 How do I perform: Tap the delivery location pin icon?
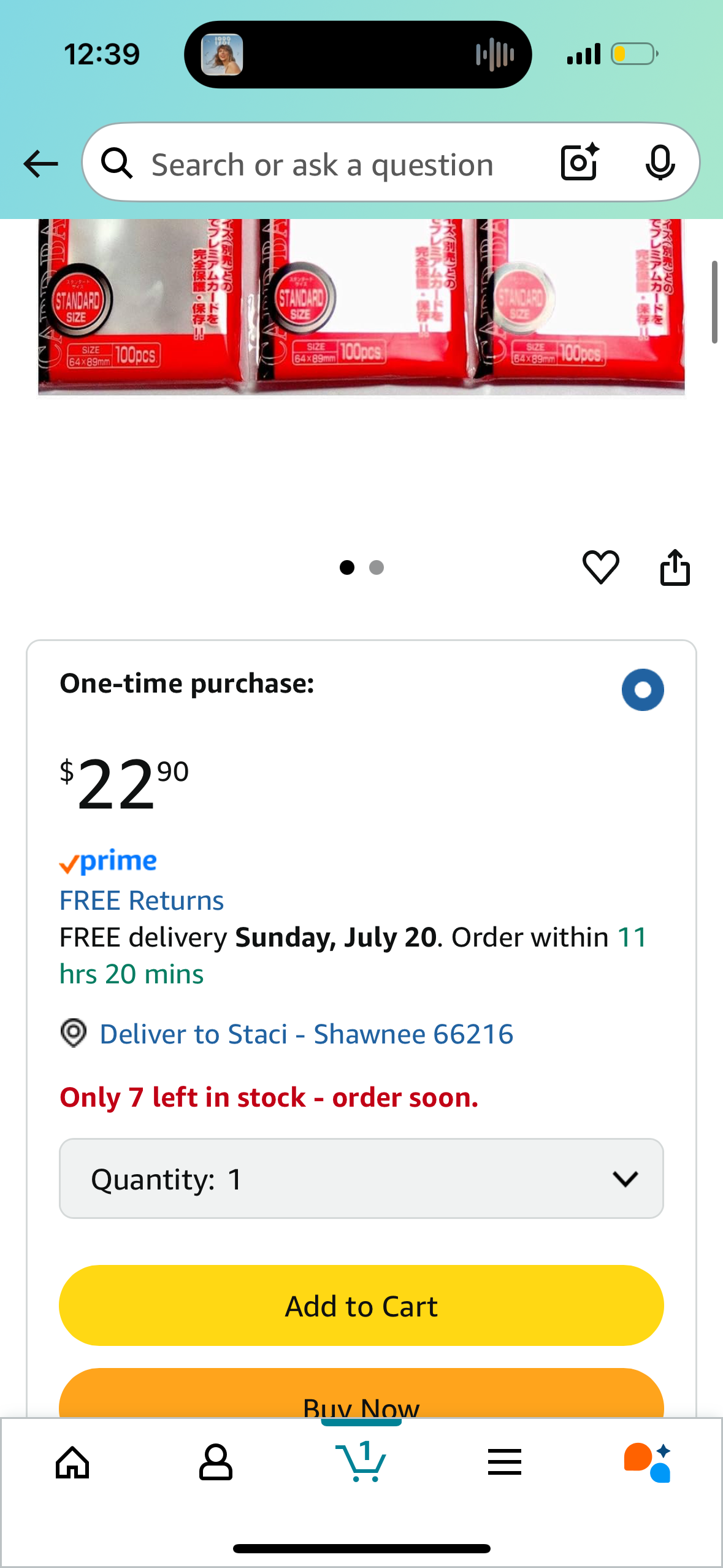(x=74, y=1033)
